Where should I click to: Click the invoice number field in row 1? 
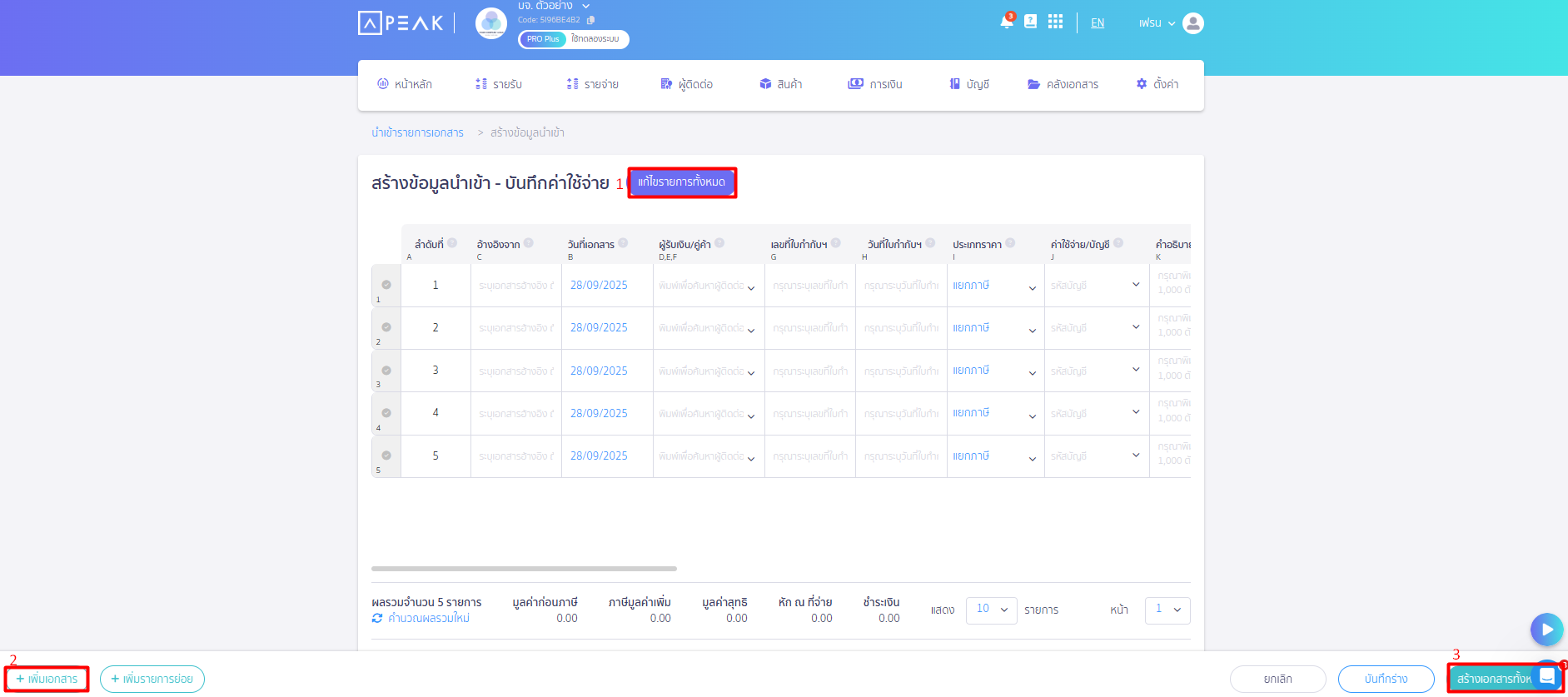tap(809, 286)
